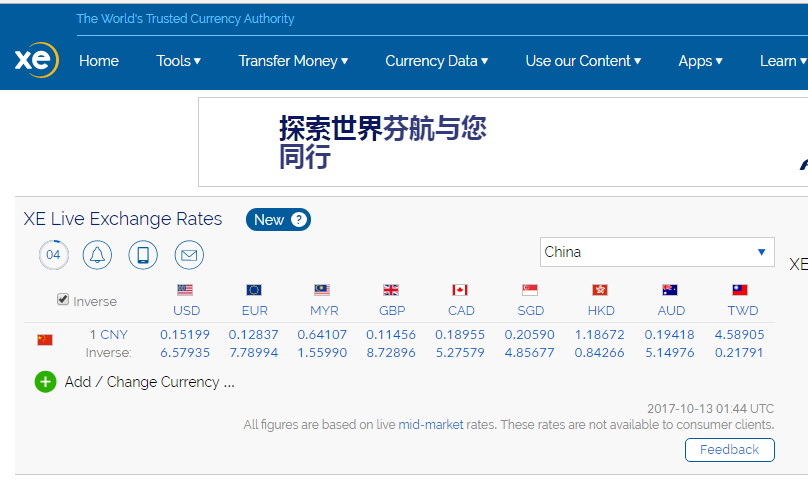Click the EUR rate 0.12837

point(254,335)
